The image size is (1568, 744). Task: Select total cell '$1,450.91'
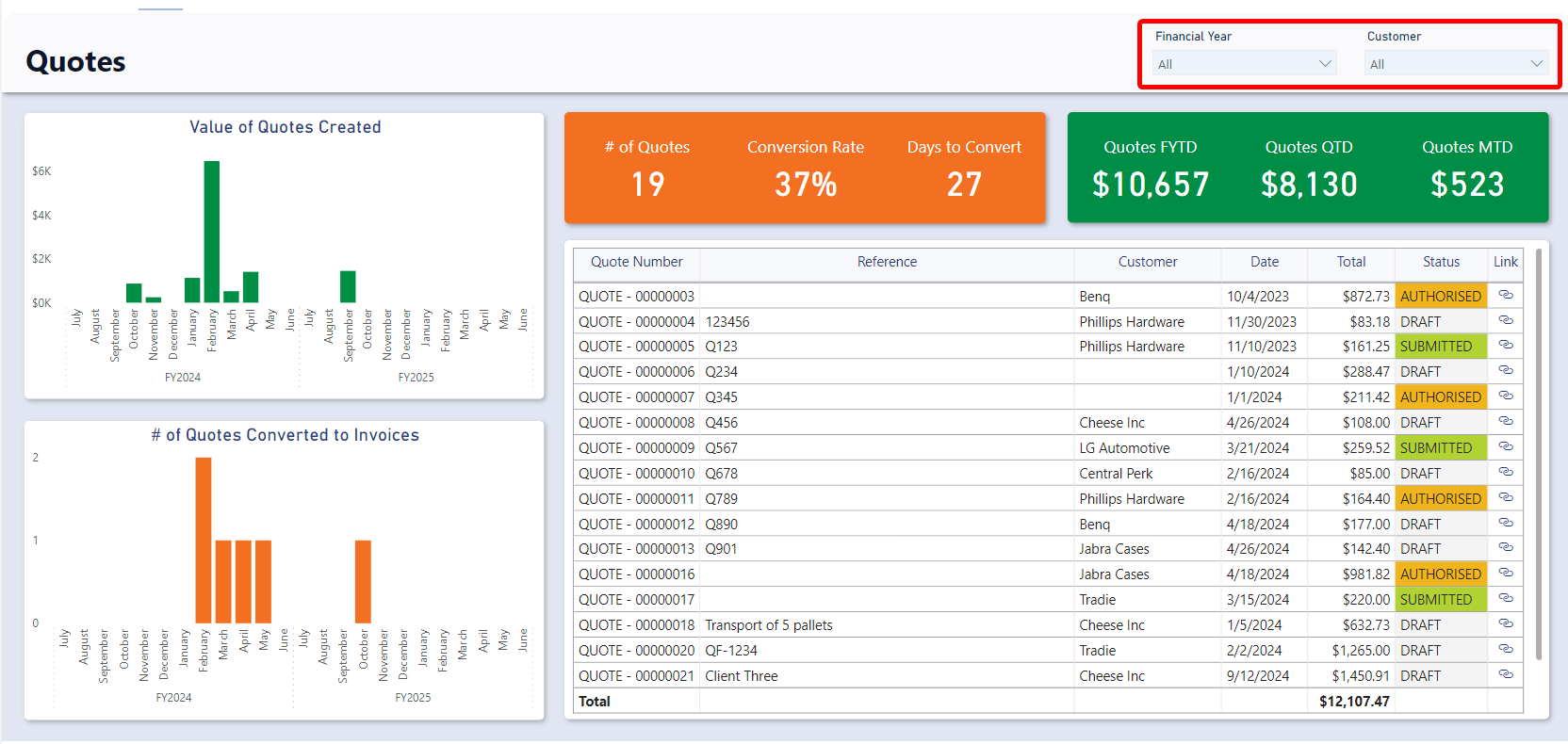1353,675
